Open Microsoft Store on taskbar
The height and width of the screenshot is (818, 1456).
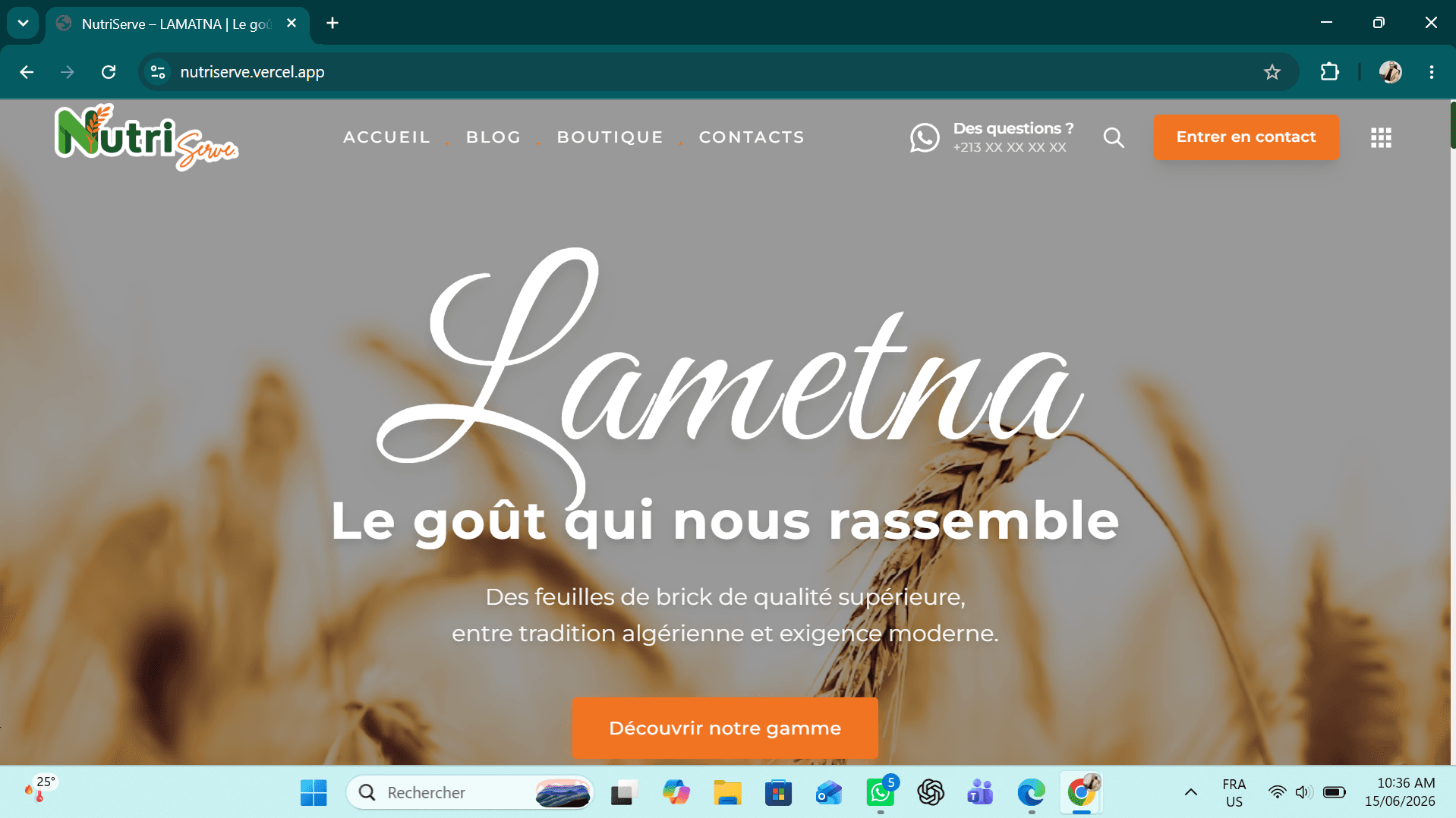[x=778, y=793]
